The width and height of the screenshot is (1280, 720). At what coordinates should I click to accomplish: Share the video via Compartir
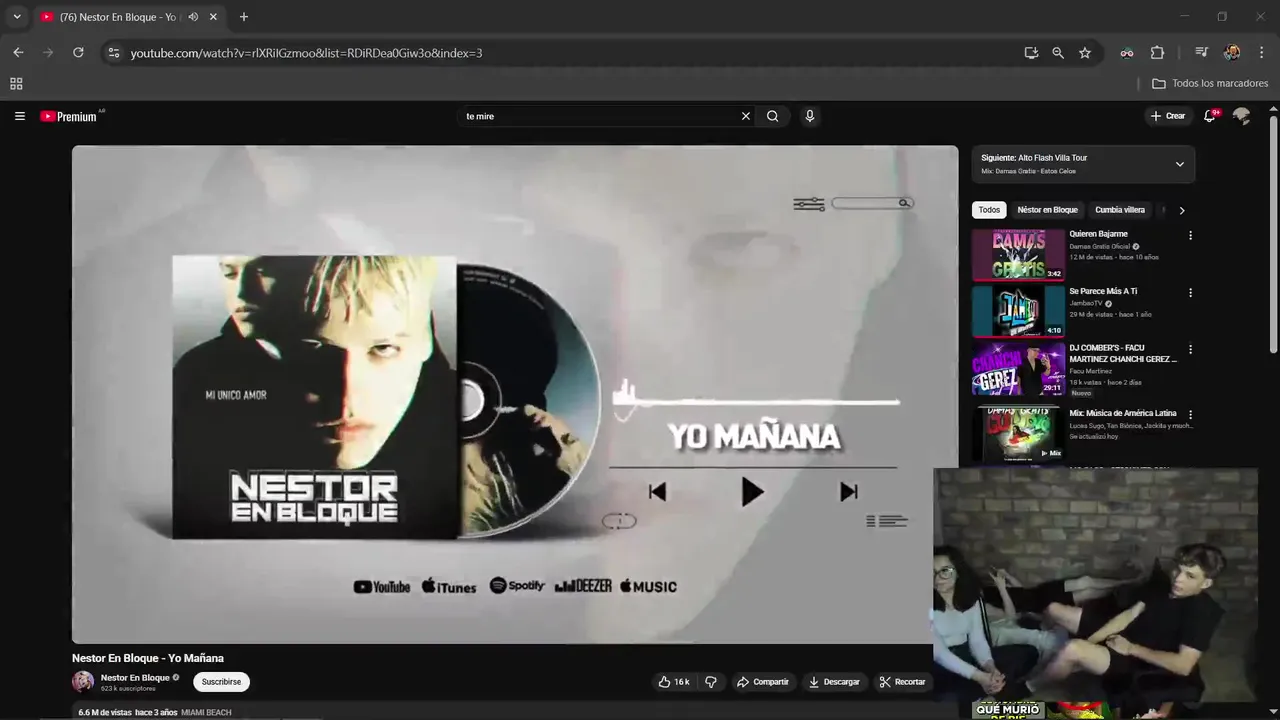coord(763,682)
